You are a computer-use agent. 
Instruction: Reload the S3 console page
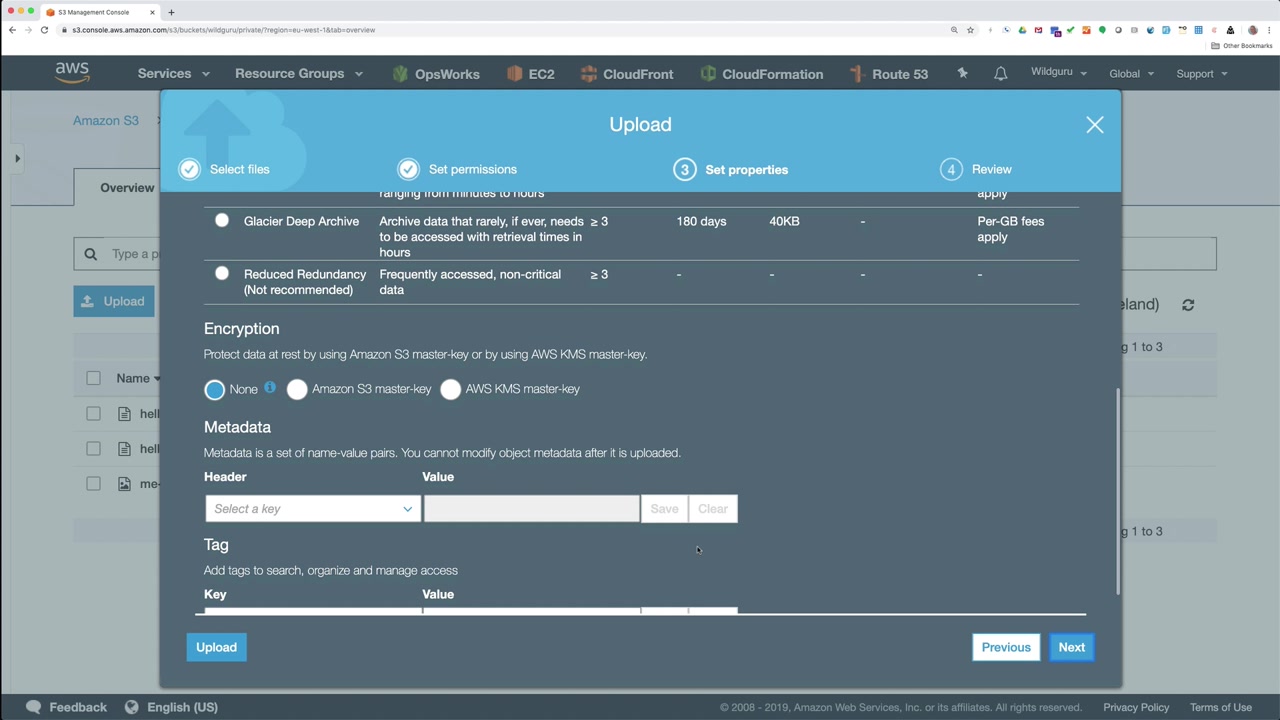pos(44,30)
